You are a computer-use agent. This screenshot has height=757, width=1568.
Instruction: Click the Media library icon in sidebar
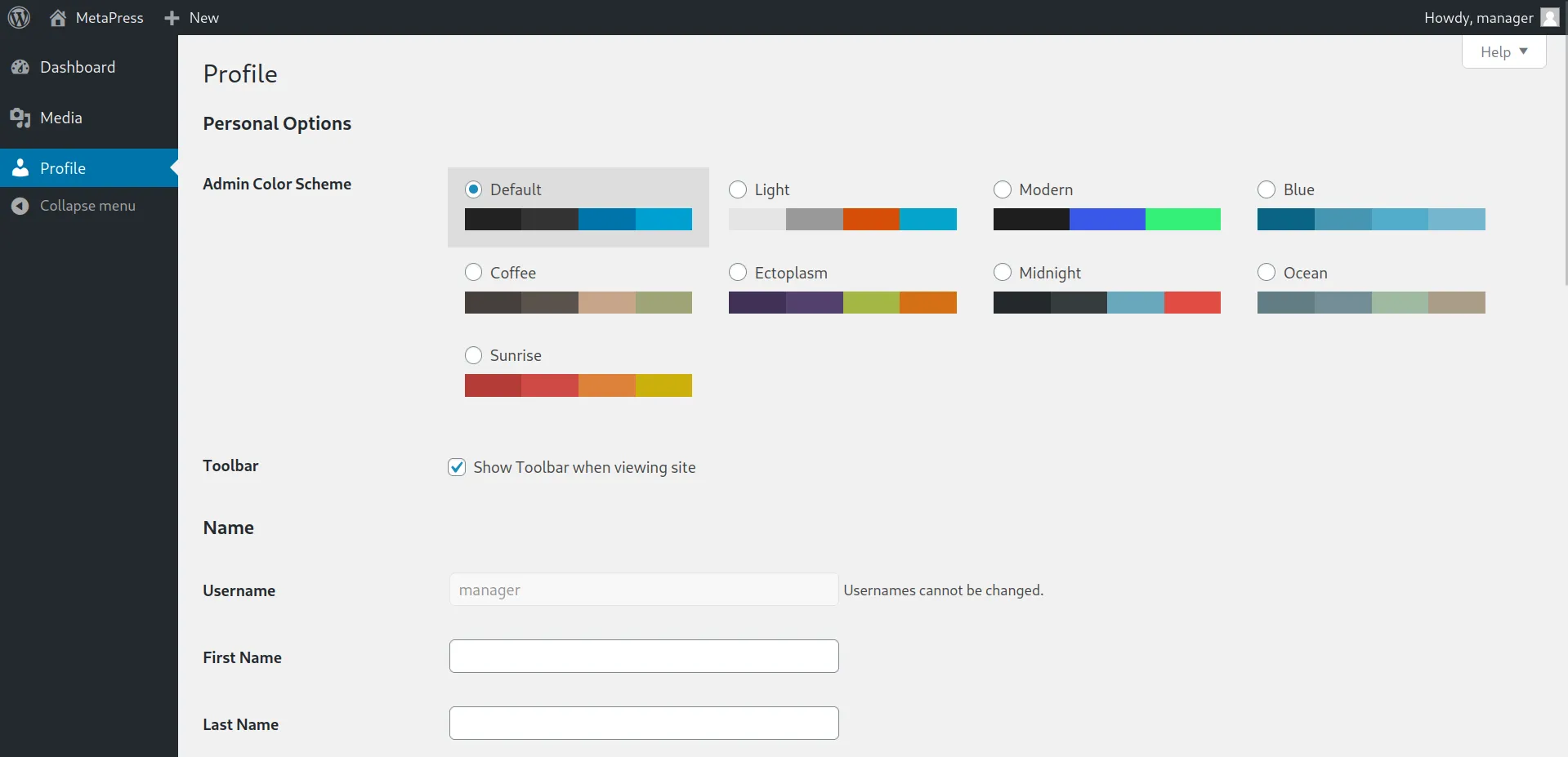(x=20, y=117)
